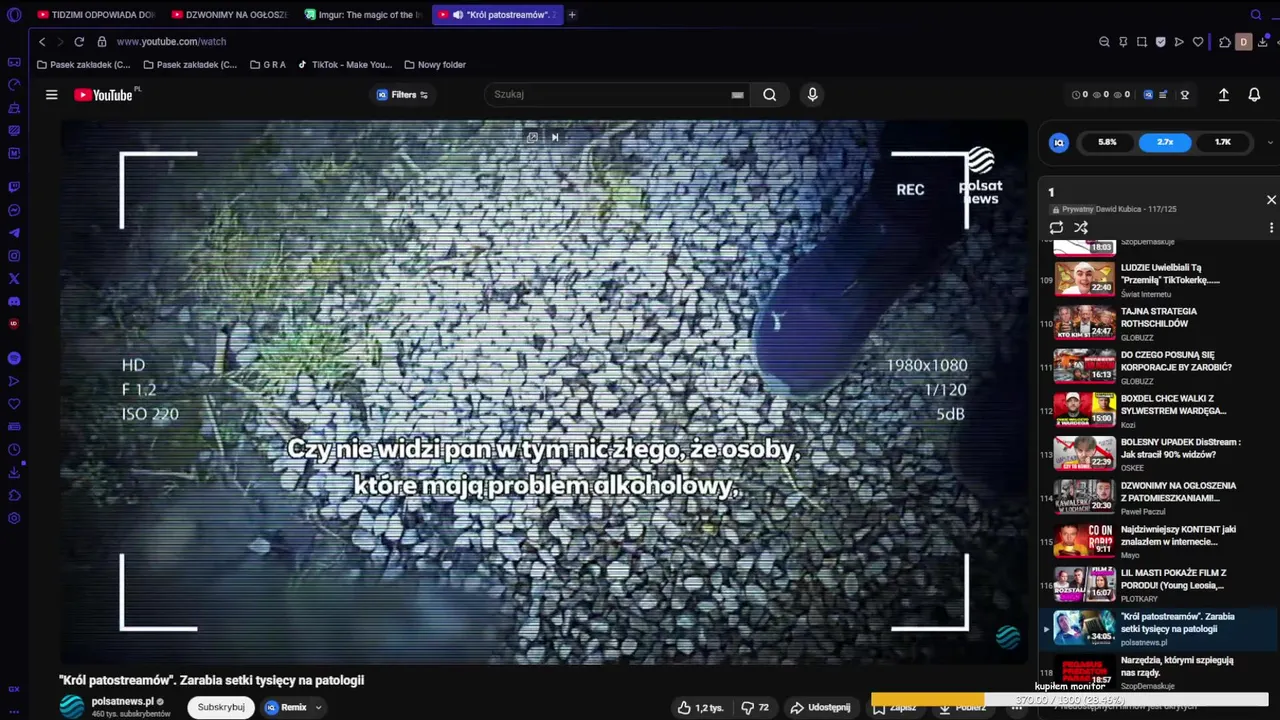
Task: Play BOXDEL CHCE WALKI Z SYLWESTREM WARDĘGA video
Action: [x=1157, y=410]
